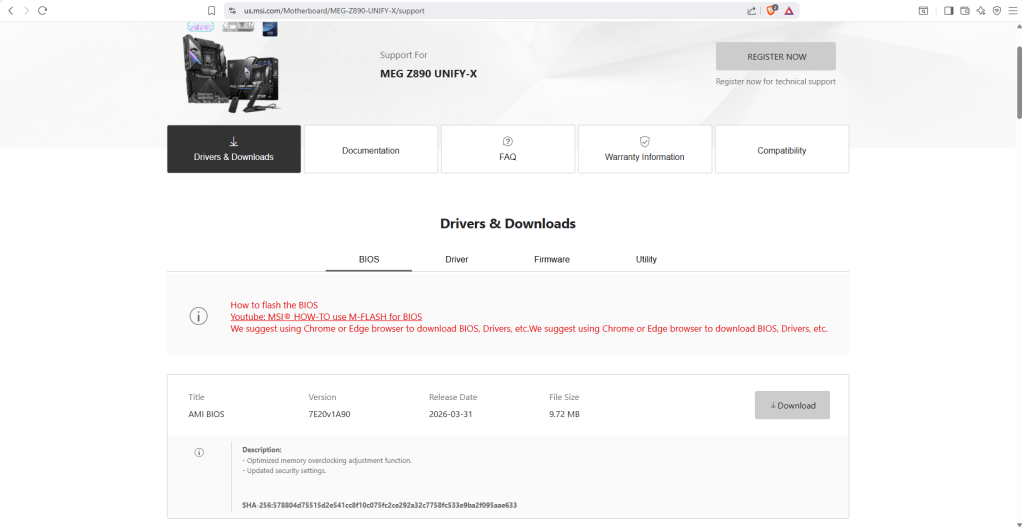Open Brave Shields lion icon
The image size is (1022, 528).
[772, 10]
